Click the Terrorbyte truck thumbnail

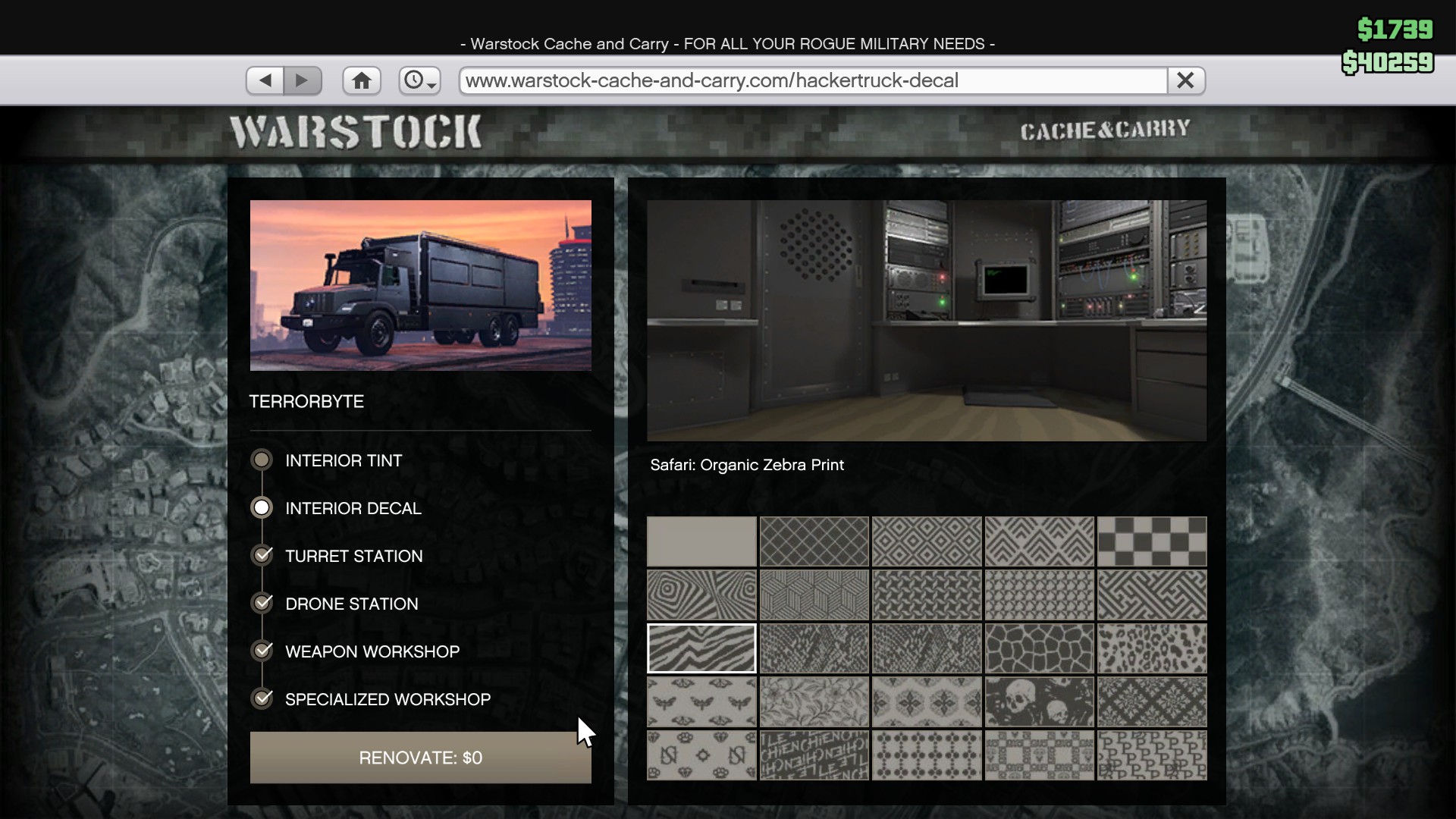pyautogui.click(x=420, y=285)
